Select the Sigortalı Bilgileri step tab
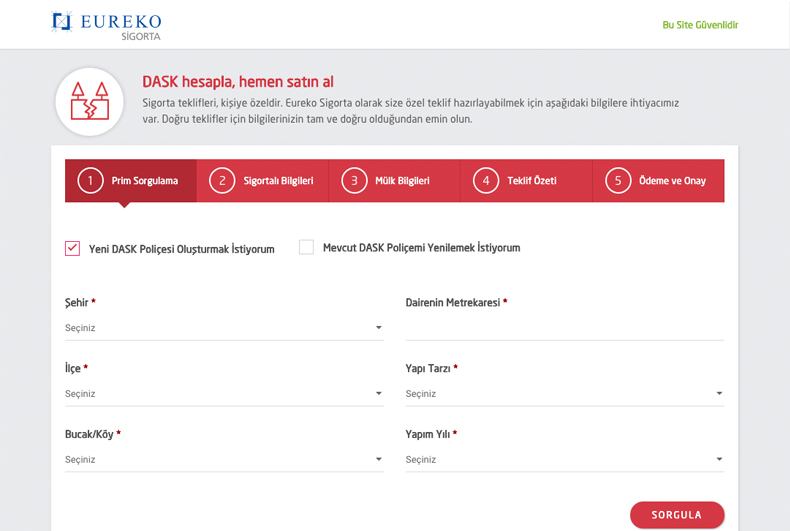The width and height of the screenshot is (790, 531). pyautogui.click(x=262, y=181)
